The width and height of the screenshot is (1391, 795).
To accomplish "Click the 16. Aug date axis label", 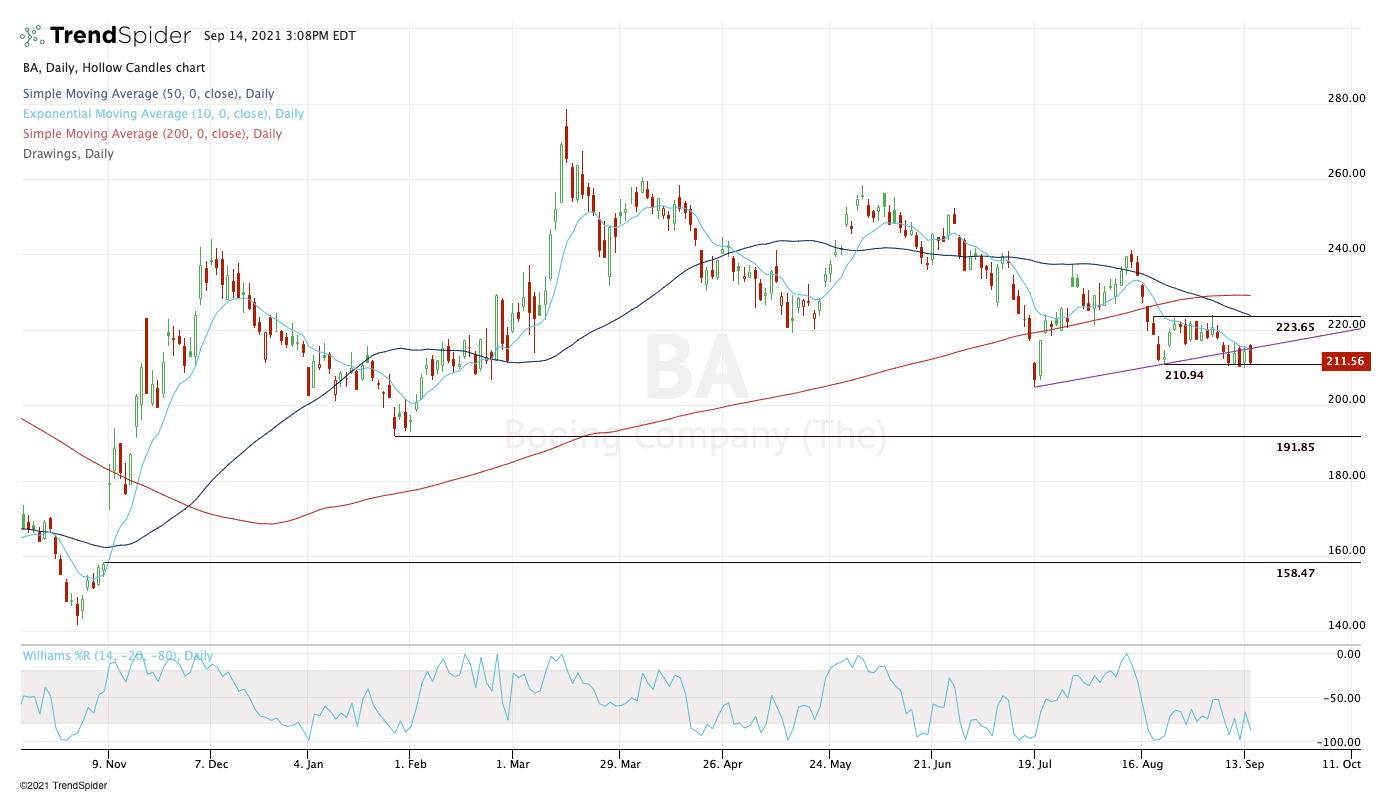I will tap(1140, 762).
